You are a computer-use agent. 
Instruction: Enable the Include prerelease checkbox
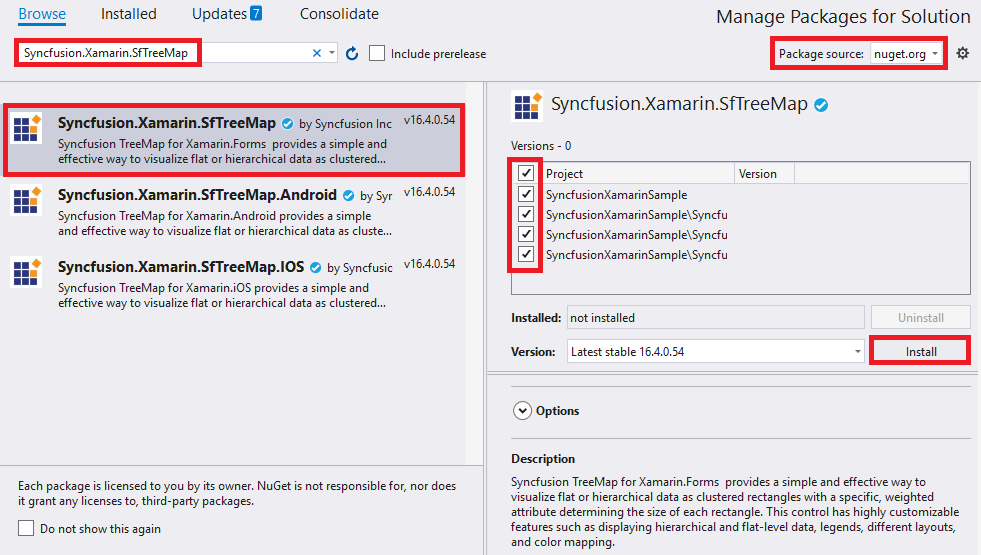(x=377, y=53)
